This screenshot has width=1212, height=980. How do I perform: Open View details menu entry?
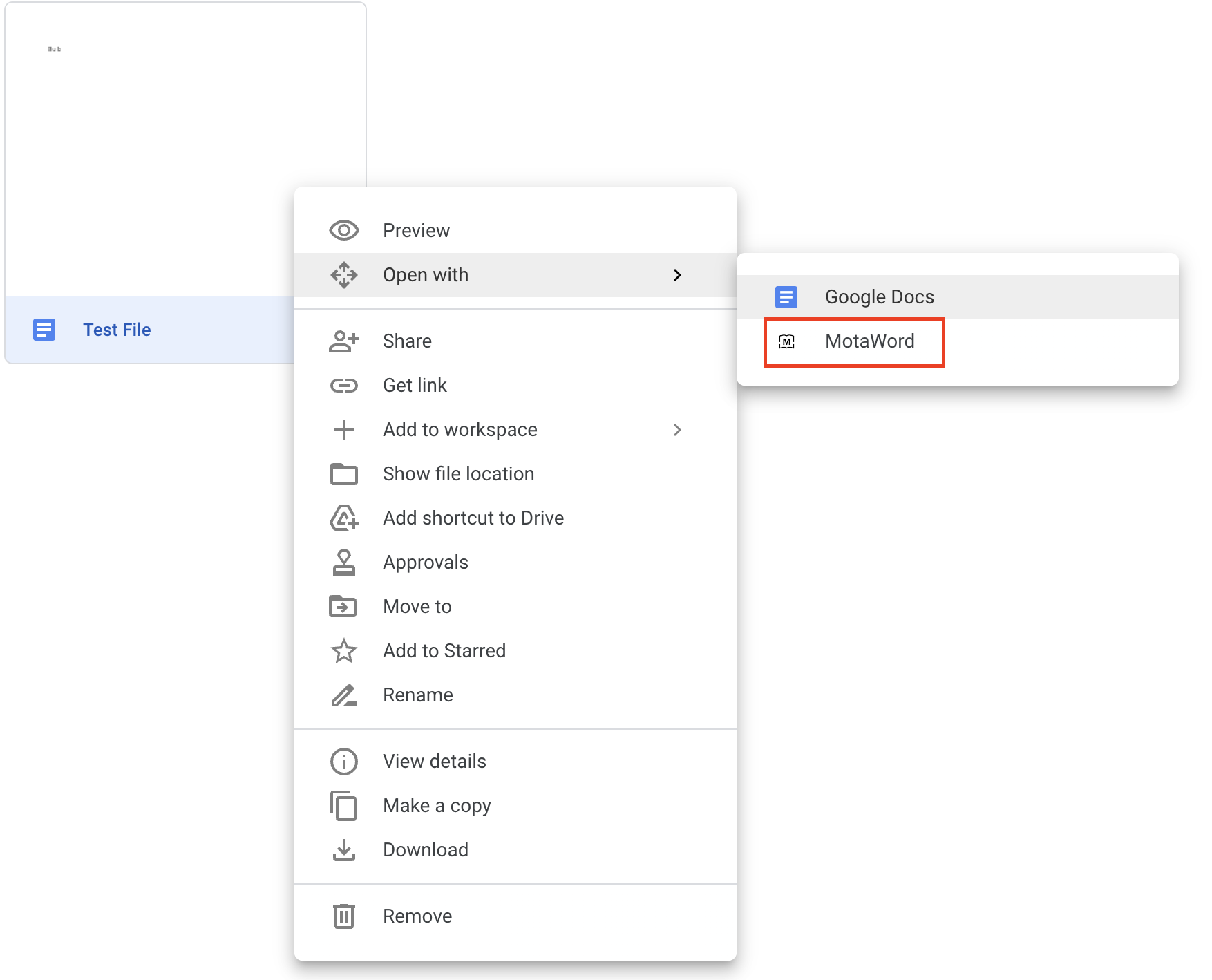[x=515, y=762]
